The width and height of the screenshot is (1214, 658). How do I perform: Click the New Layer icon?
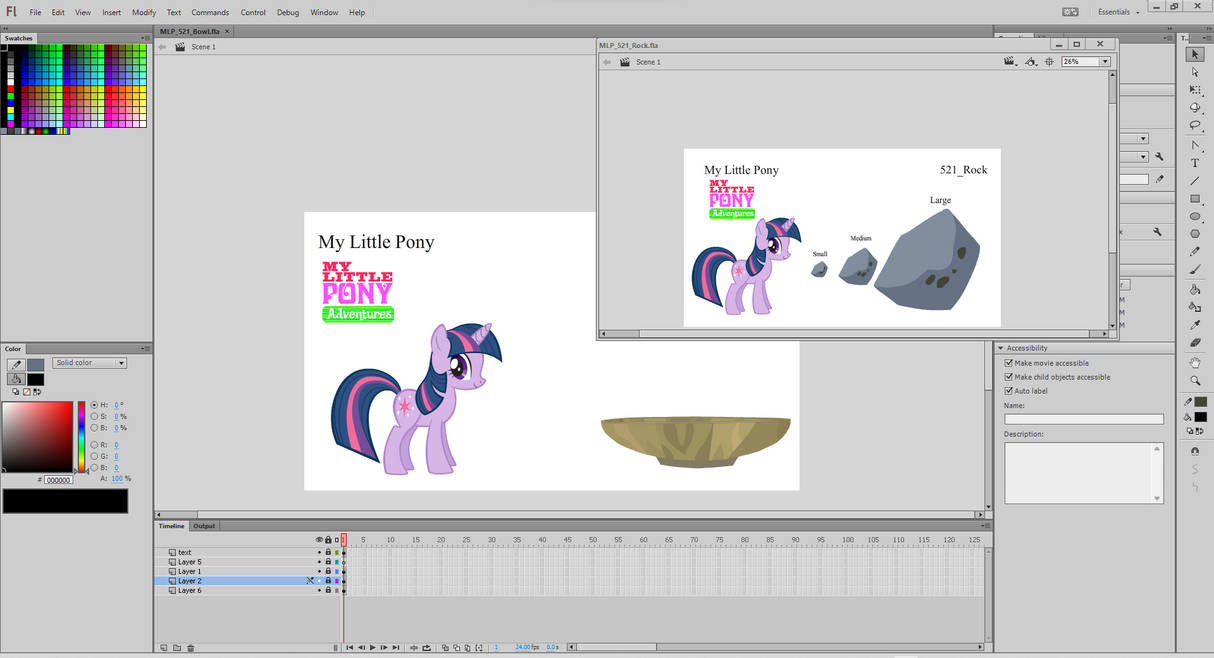coord(163,648)
